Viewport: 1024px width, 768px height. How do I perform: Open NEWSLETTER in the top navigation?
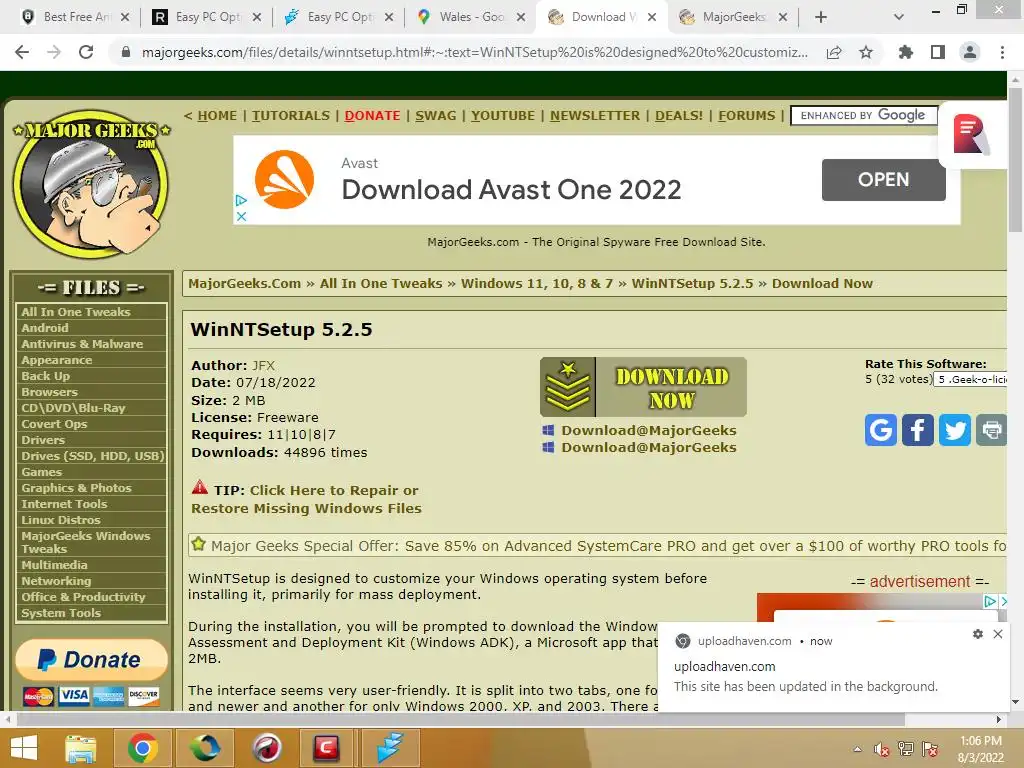(x=594, y=116)
